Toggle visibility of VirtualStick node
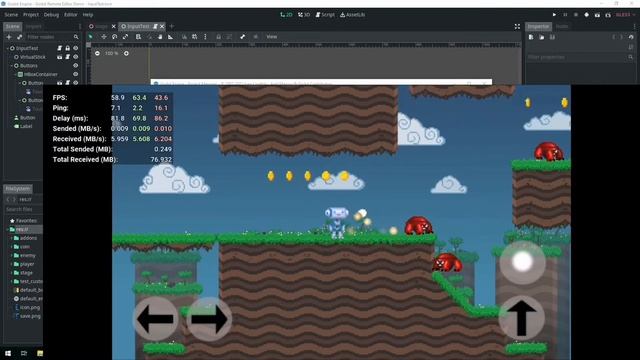 76,57
